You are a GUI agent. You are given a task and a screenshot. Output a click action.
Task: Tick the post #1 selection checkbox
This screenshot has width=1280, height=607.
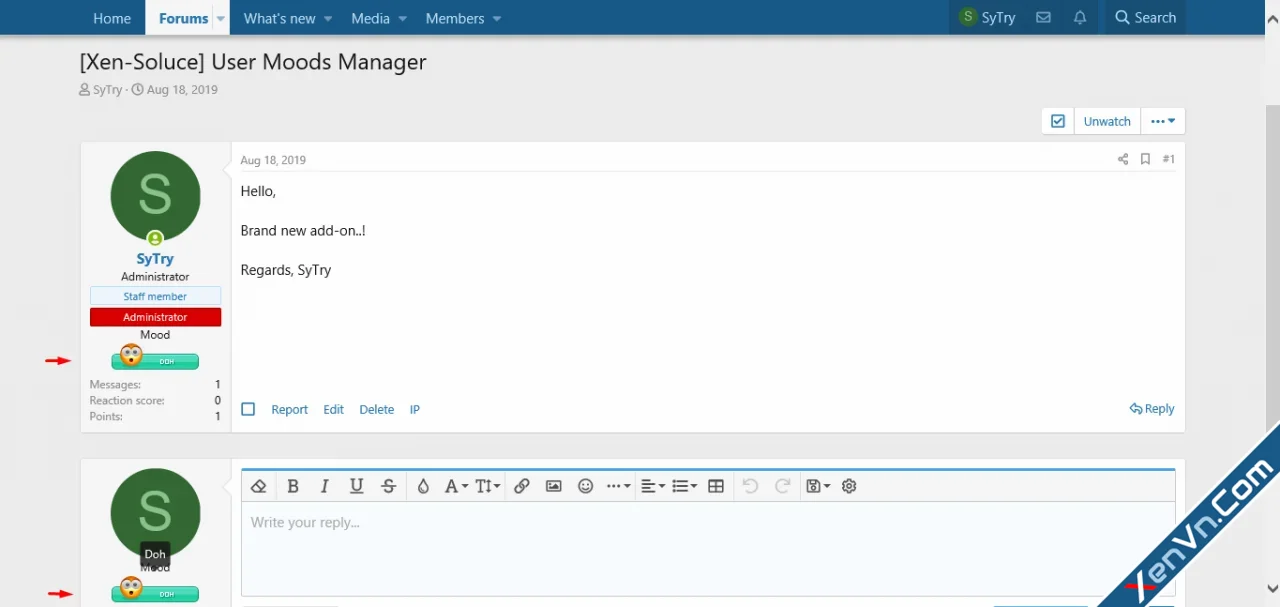pyautogui.click(x=248, y=409)
